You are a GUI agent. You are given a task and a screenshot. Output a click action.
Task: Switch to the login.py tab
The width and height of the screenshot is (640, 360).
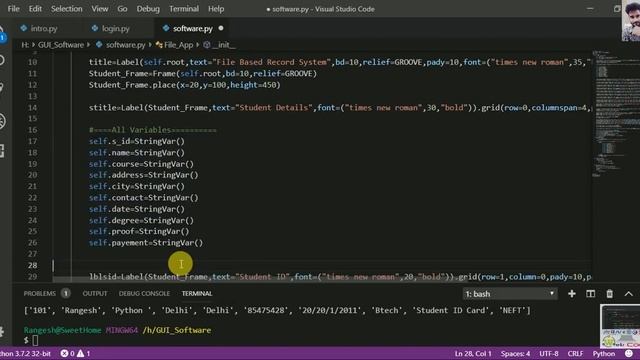115,28
